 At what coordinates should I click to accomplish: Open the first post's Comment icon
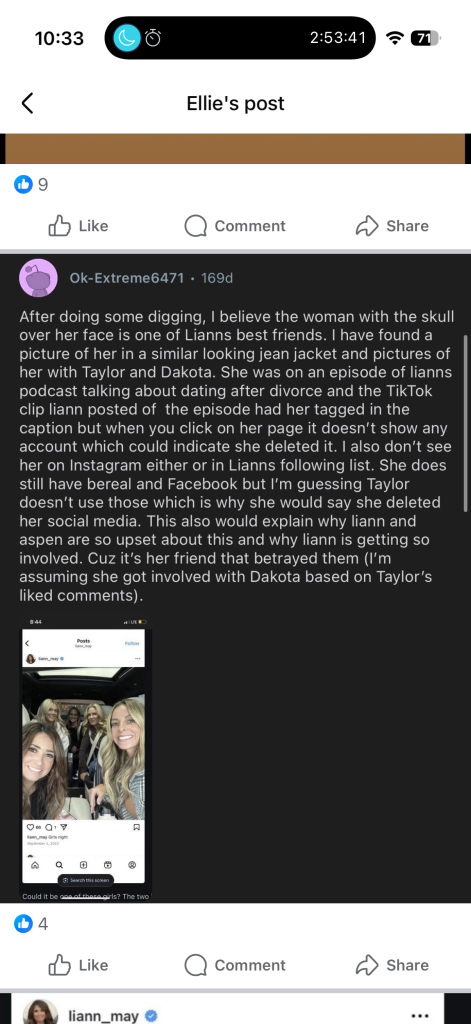235,226
